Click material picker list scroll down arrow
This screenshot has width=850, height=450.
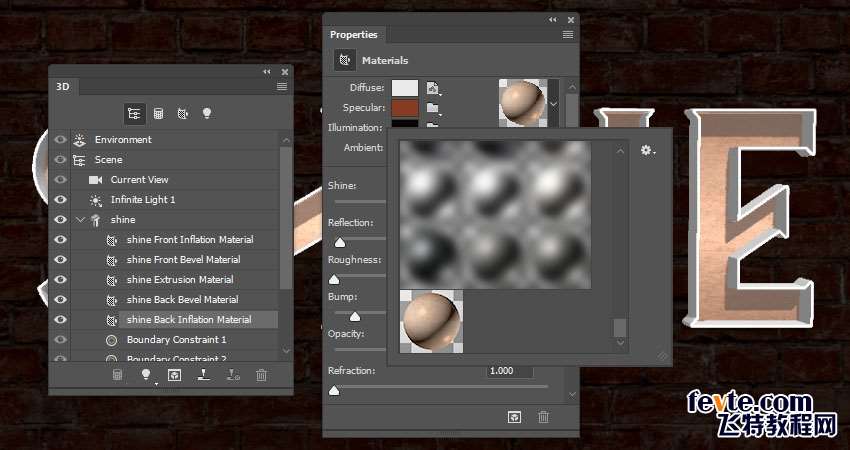click(620, 343)
